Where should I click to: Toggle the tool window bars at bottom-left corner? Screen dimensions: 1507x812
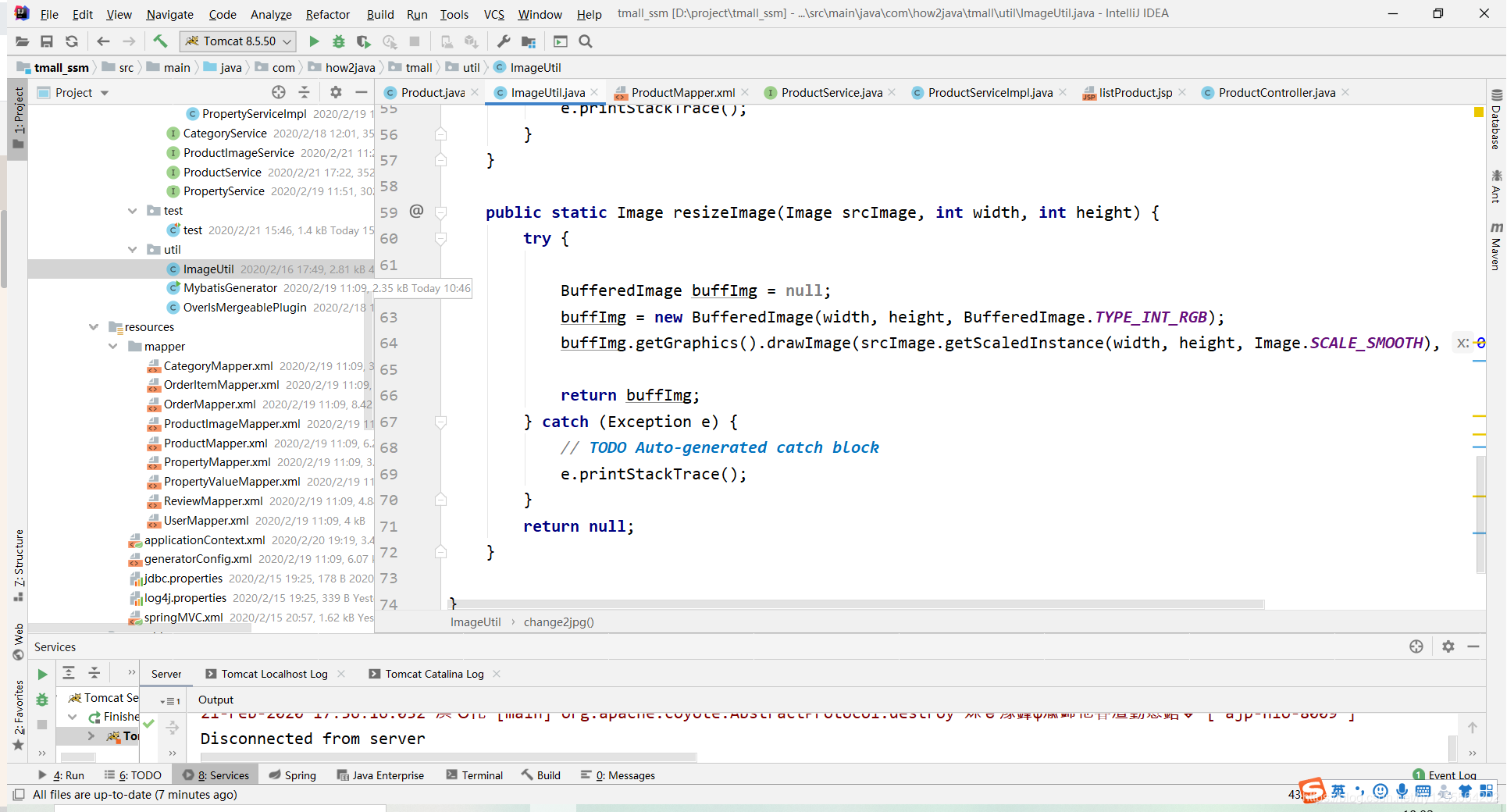pyautogui.click(x=19, y=795)
